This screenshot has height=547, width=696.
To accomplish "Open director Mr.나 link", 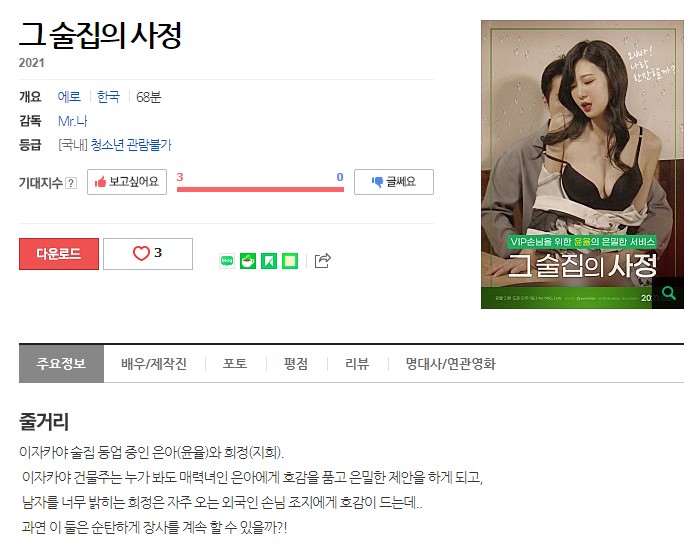I will (73, 121).
